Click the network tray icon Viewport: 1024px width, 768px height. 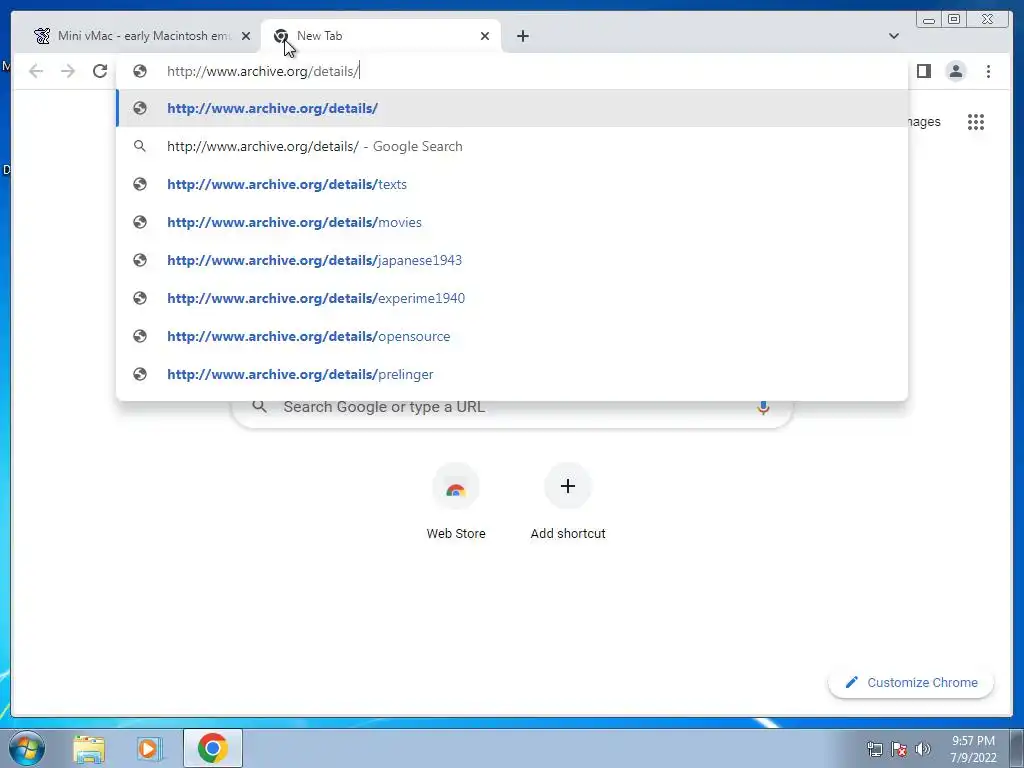click(874, 749)
